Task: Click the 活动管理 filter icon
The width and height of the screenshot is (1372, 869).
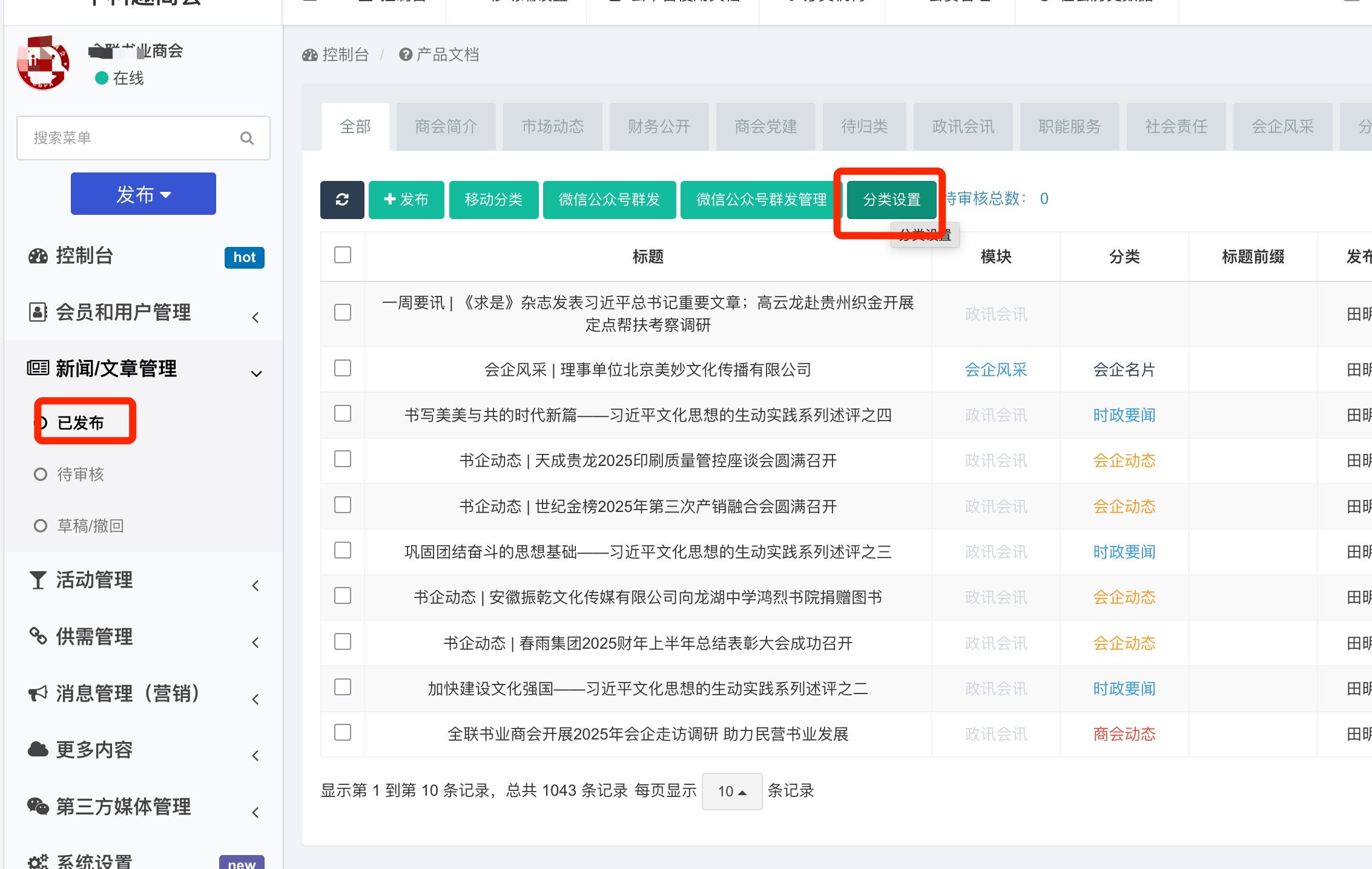Action: (38, 580)
